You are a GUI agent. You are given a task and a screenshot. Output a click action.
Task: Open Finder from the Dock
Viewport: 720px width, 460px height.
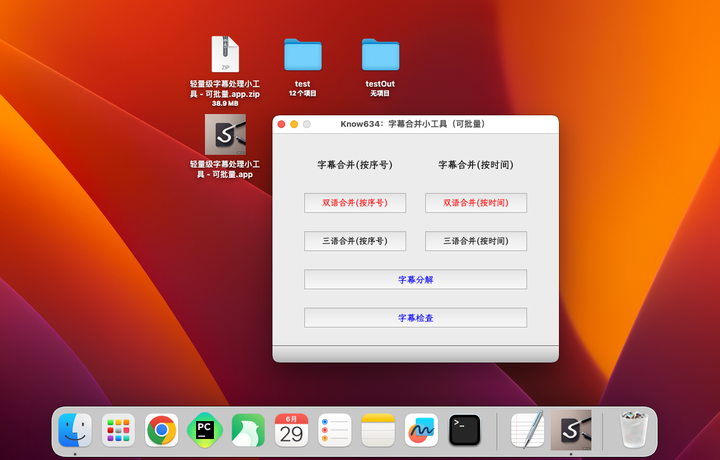click(x=75, y=430)
